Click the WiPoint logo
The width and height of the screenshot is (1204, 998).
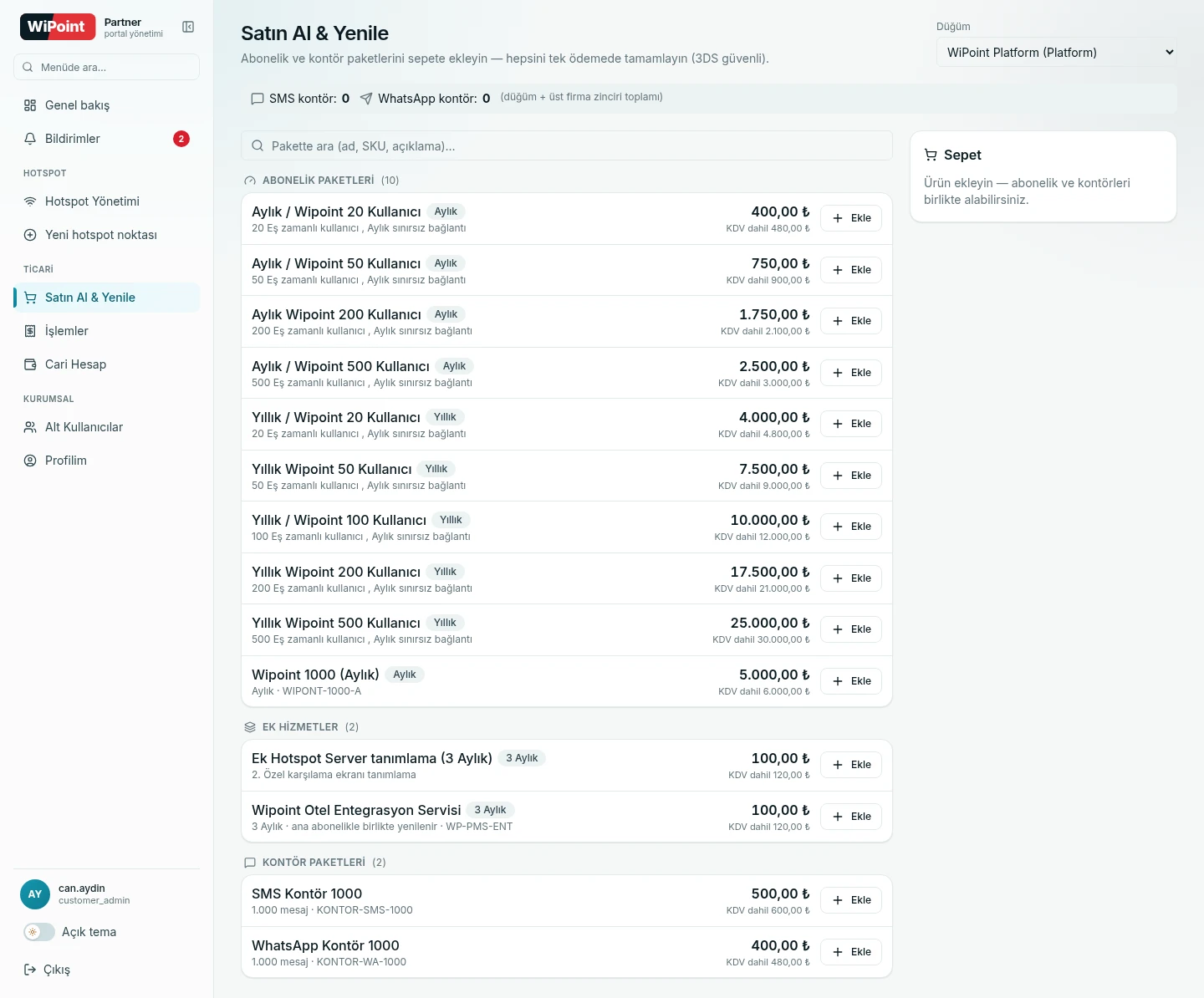(x=58, y=27)
